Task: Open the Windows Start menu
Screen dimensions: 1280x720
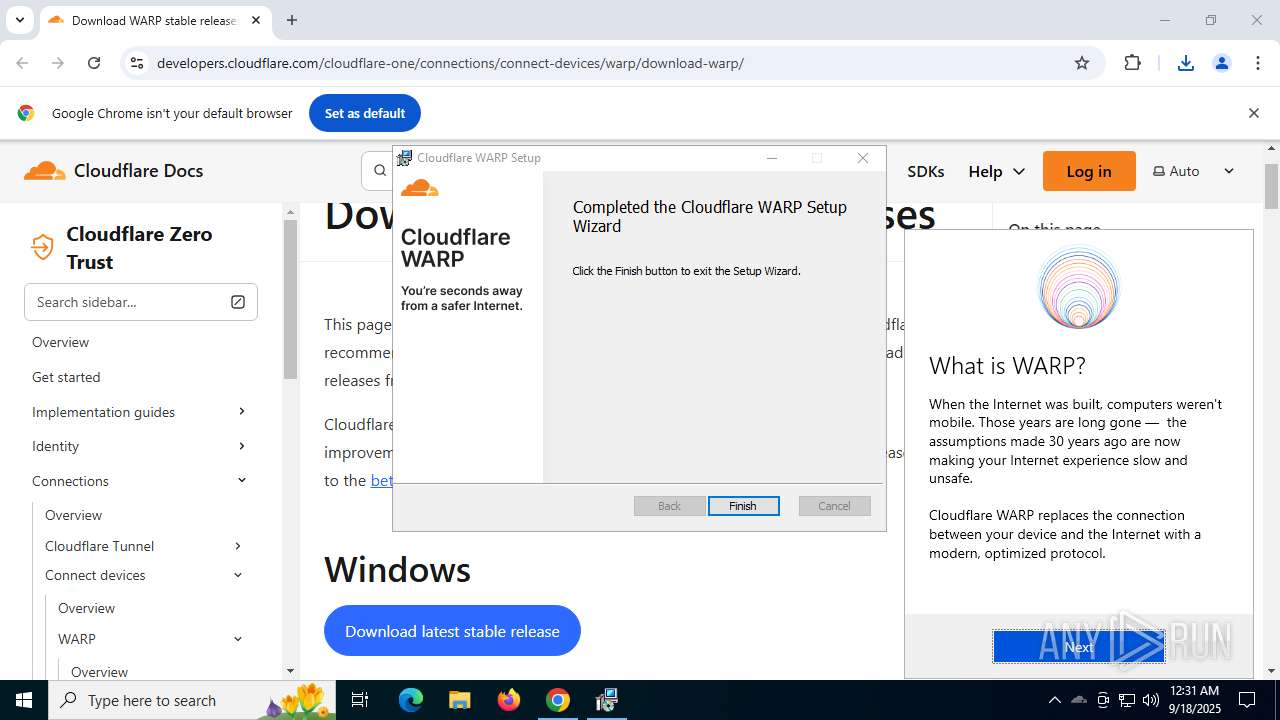Action: 24,700
